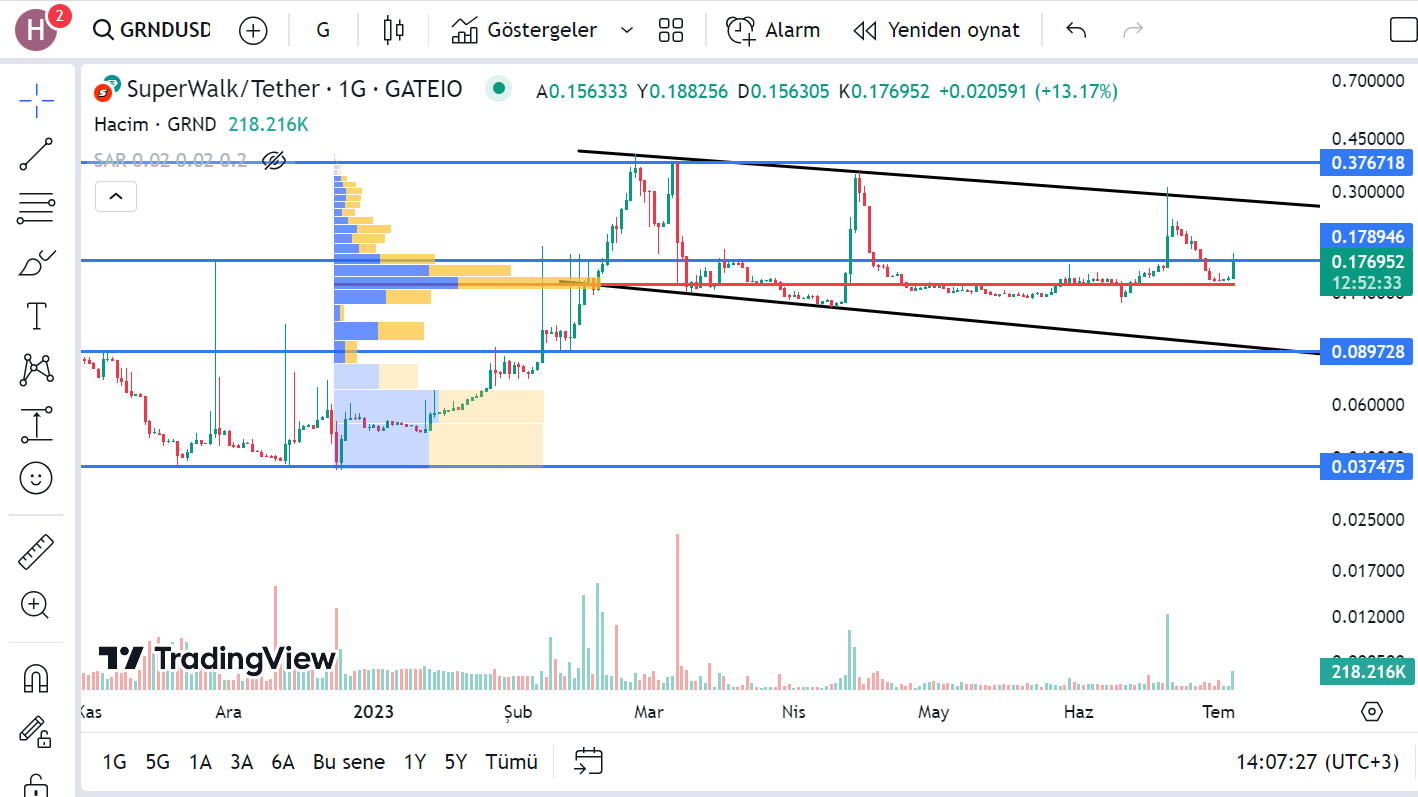
Task: Open timezone menu 14:07:27 (UTC+3)
Action: tap(1317, 762)
